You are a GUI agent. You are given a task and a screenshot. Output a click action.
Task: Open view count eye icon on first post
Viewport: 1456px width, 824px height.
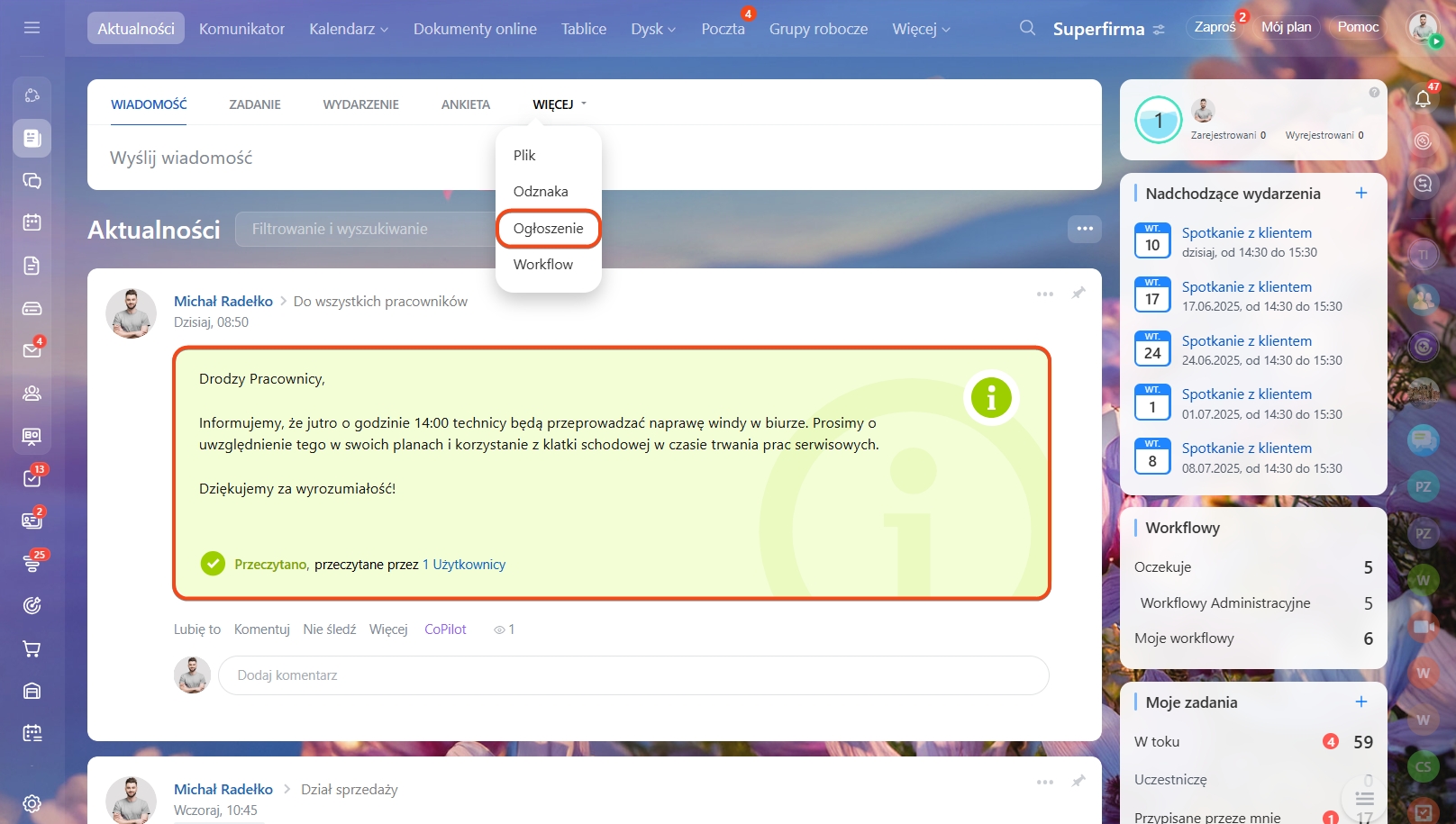499,629
